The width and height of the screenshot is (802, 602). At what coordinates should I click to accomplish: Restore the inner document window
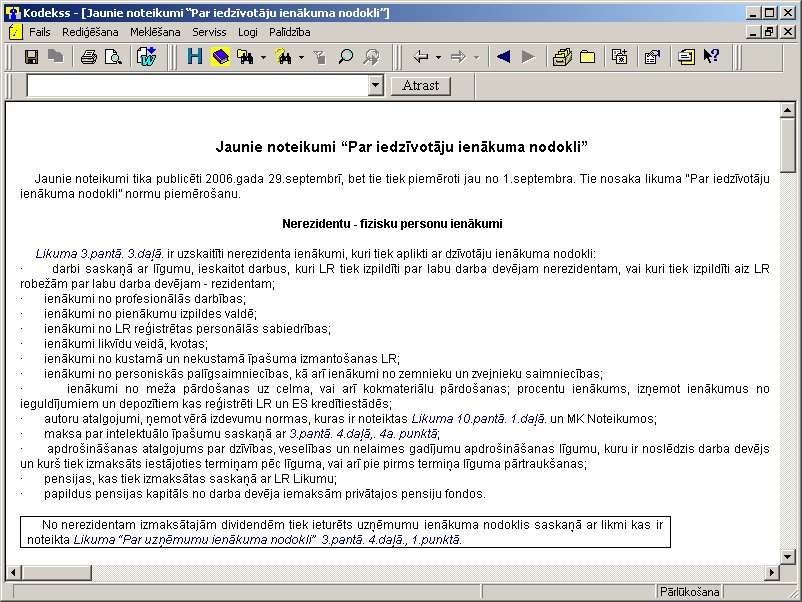[x=769, y=32]
